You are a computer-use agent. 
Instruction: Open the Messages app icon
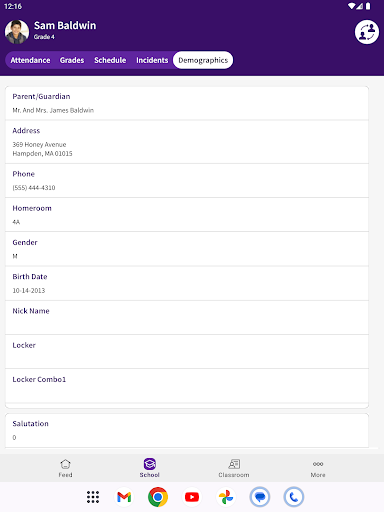[260, 497]
